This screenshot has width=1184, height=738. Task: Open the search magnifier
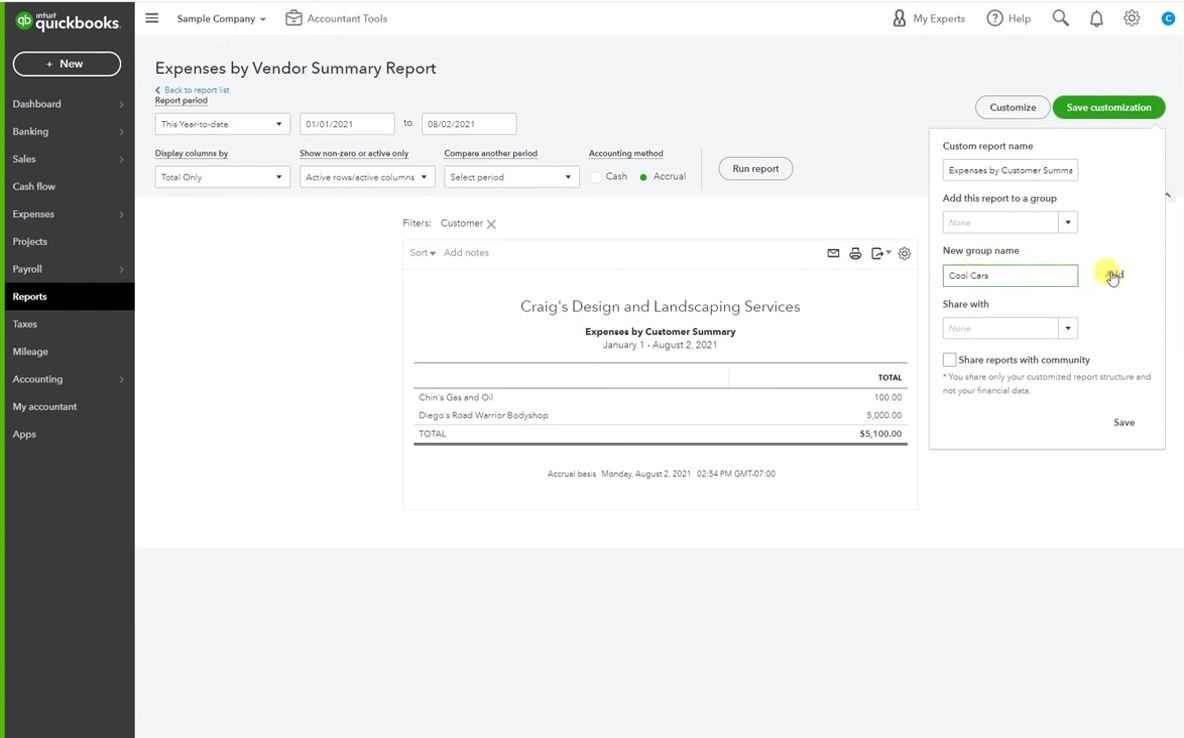[1060, 18]
